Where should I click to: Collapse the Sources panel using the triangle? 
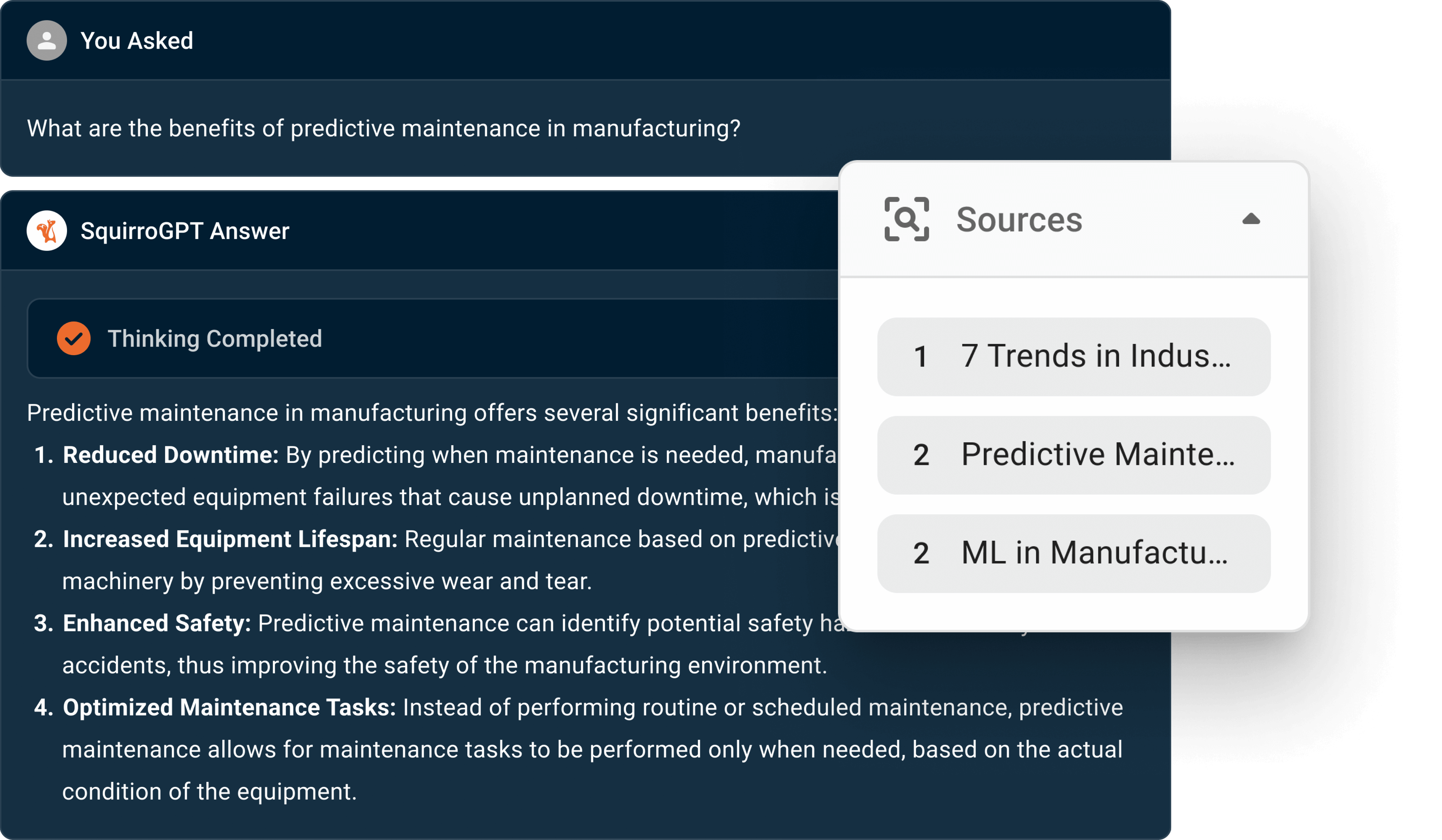pos(1251,219)
